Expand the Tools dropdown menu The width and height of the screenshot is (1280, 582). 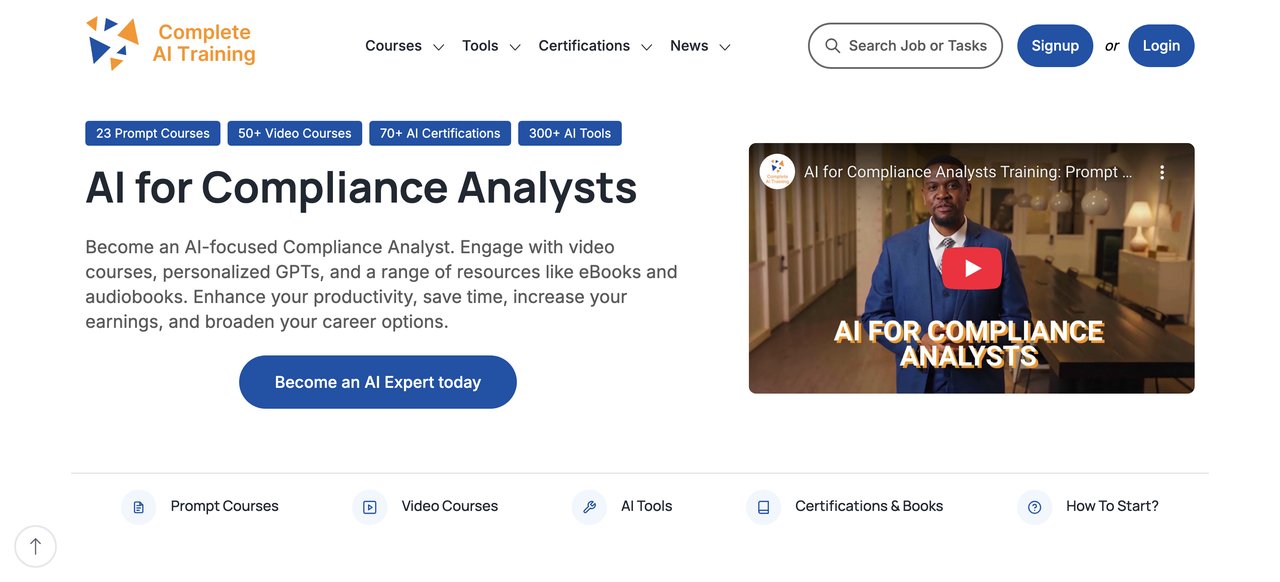pos(491,46)
